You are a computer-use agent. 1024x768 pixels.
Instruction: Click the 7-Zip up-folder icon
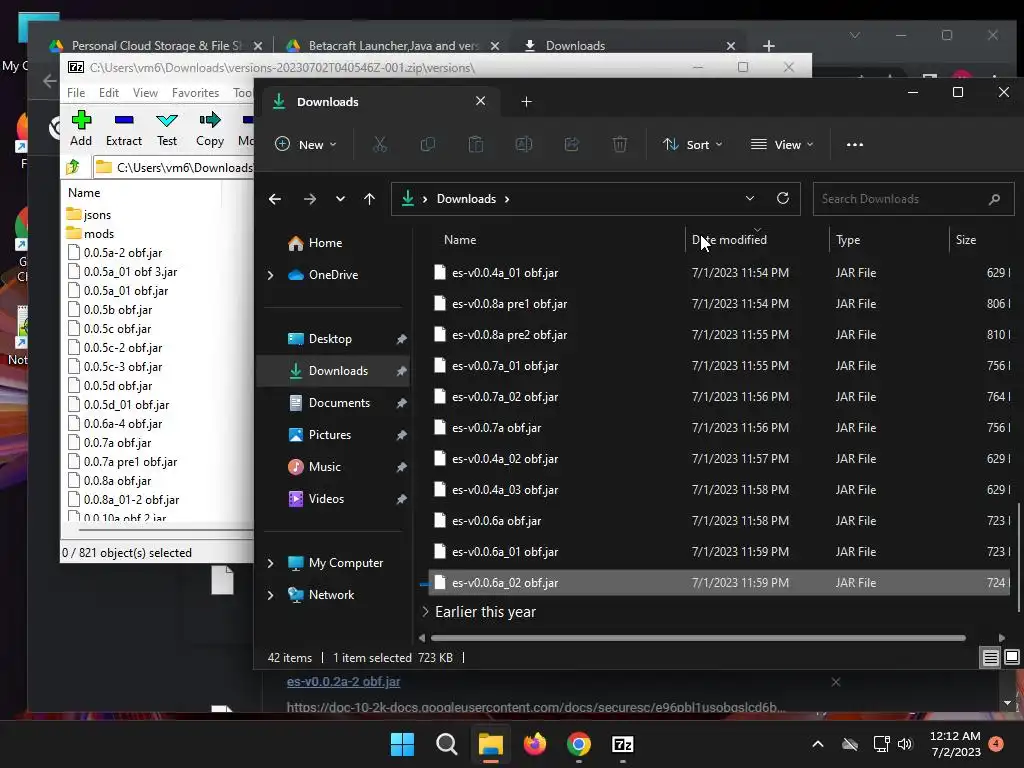click(x=73, y=167)
